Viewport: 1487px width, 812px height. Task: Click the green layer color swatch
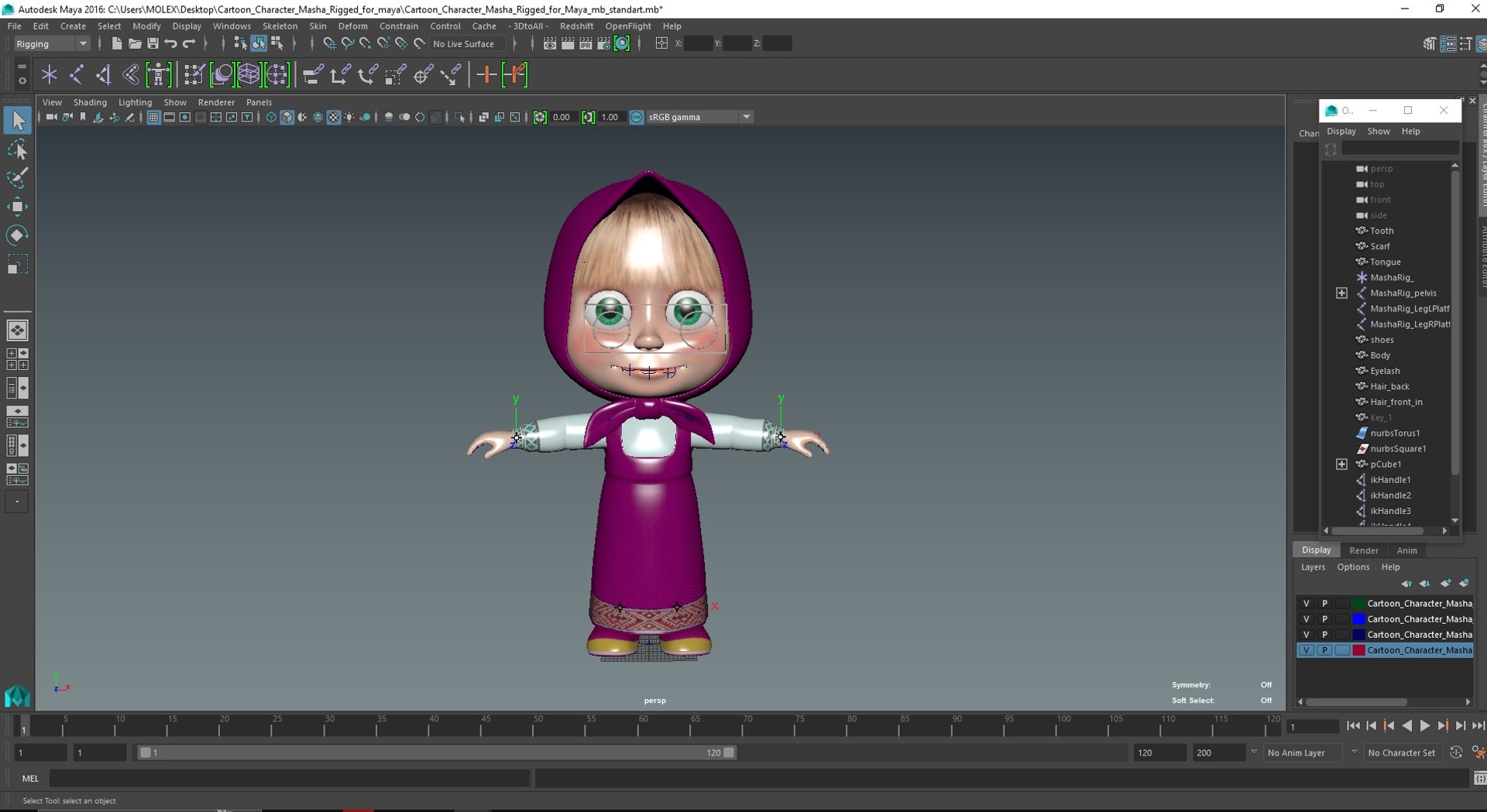[x=1358, y=603]
